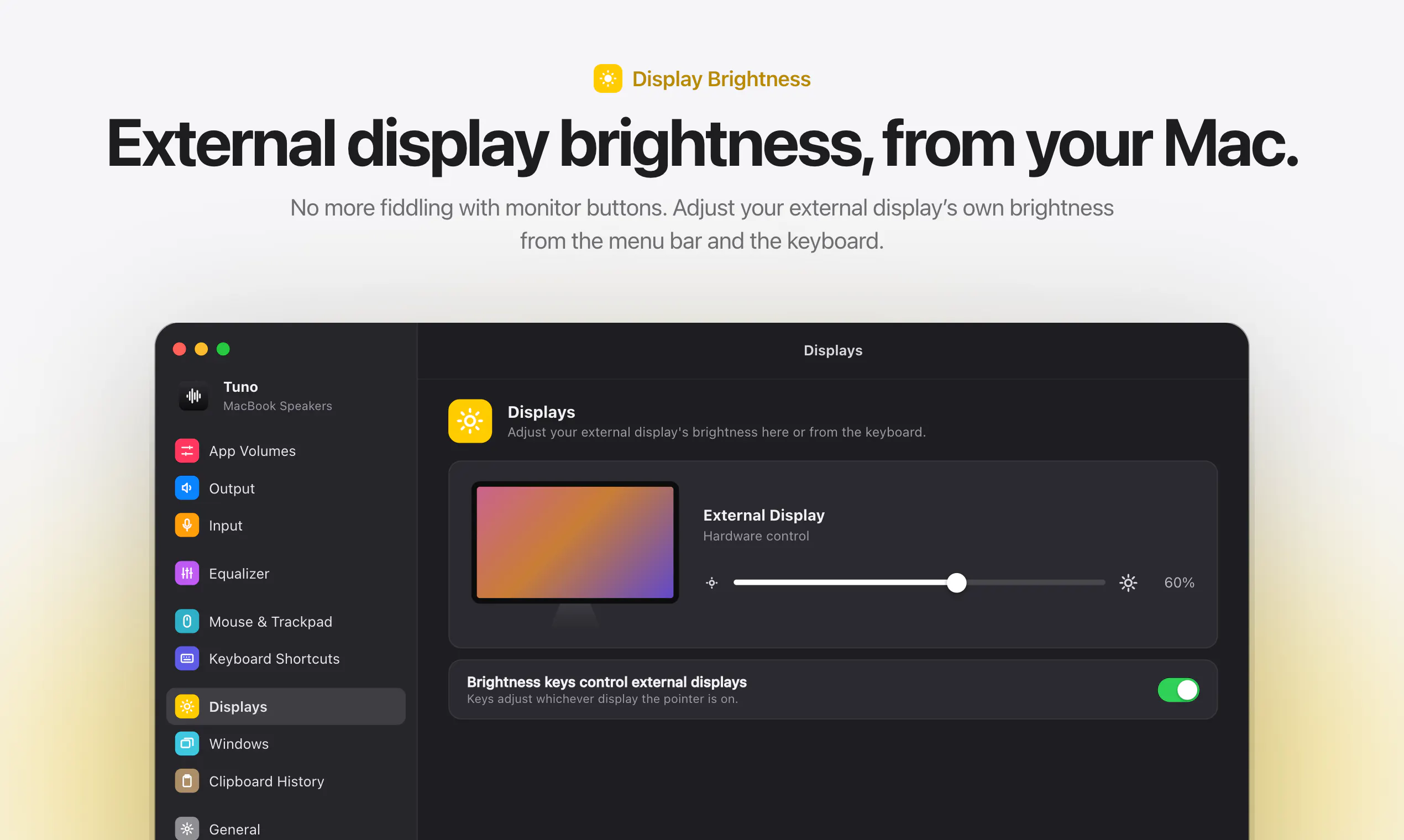The height and width of the screenshot is (840, 1404).
Task: Click the large Displays header sun icon
Action: (470, 421)
